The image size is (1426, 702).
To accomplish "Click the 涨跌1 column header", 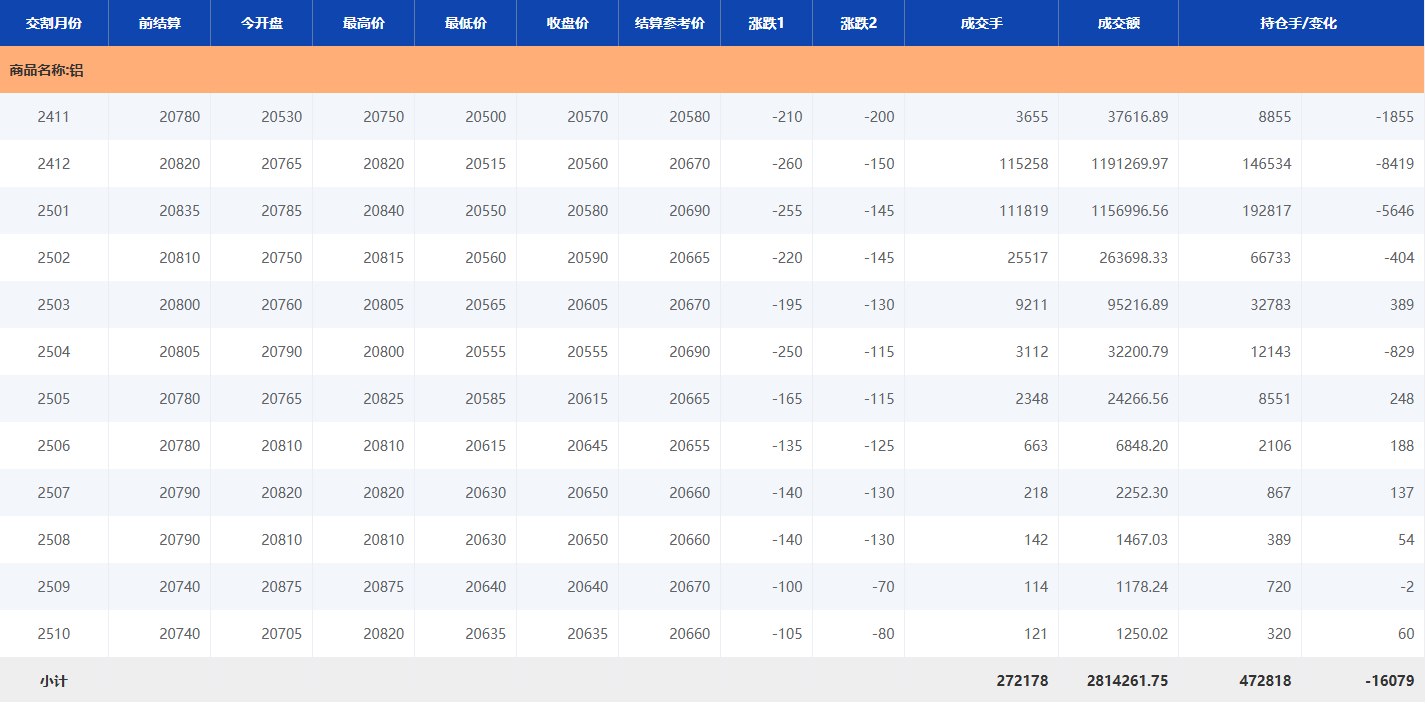I will 767,23.
